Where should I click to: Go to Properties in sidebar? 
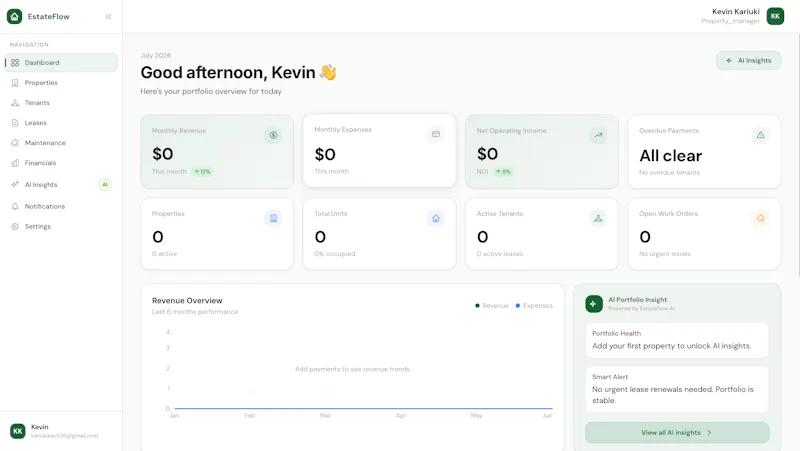coord(61,83)
